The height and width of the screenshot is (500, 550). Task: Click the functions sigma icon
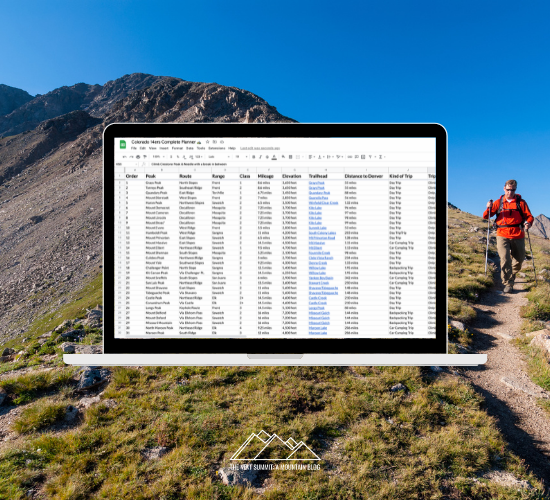[x=381, y=157]
